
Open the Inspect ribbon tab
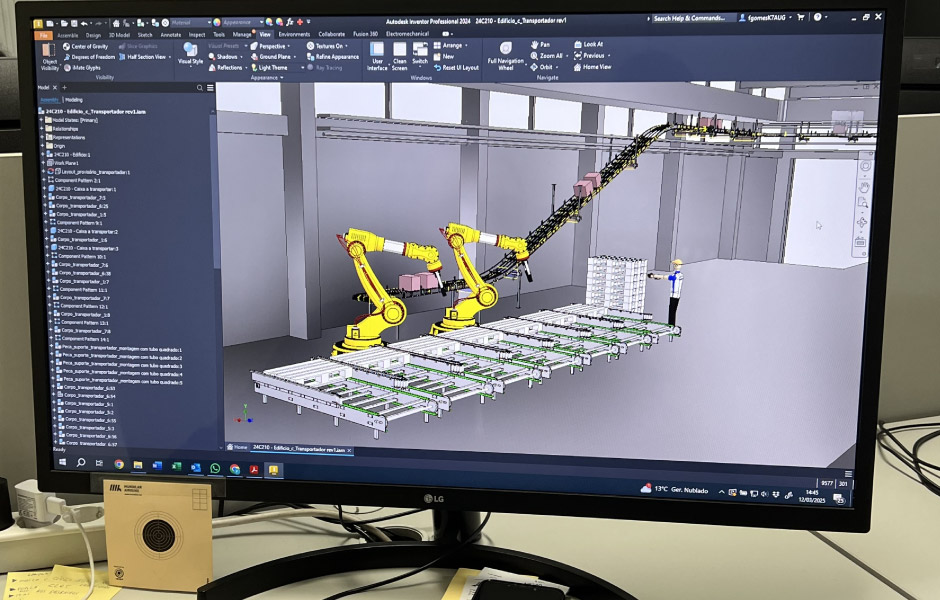197,34
